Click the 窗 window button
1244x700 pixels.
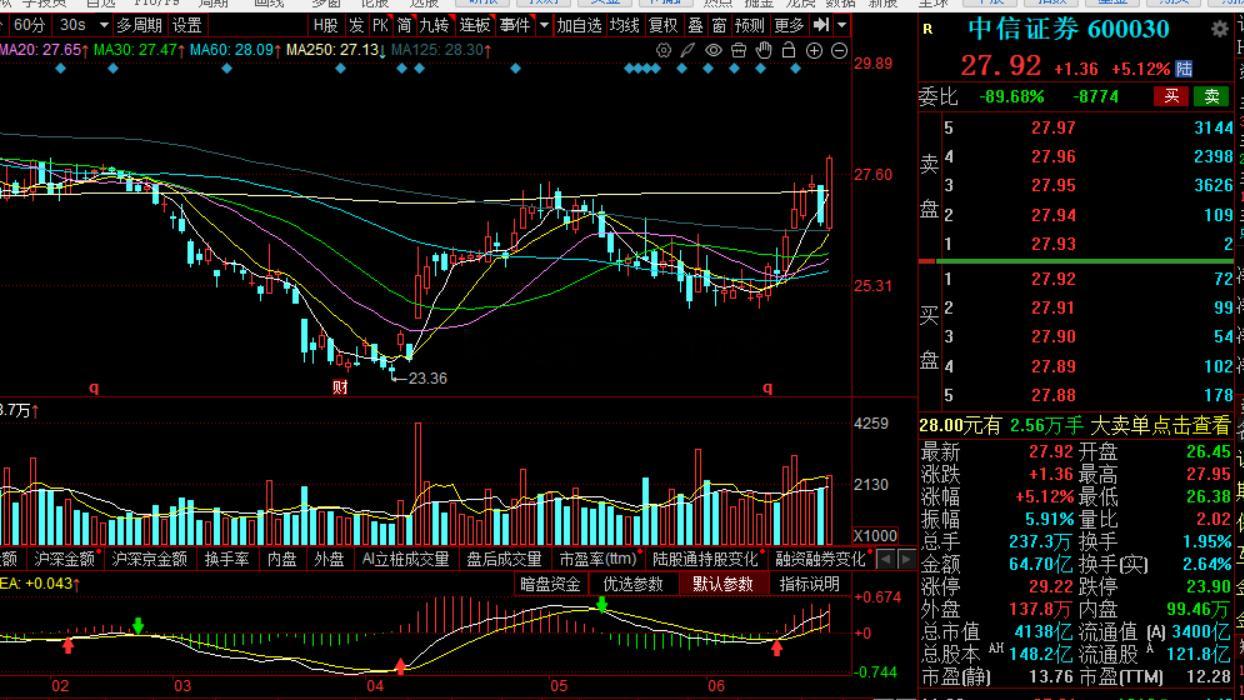(719, 25)
